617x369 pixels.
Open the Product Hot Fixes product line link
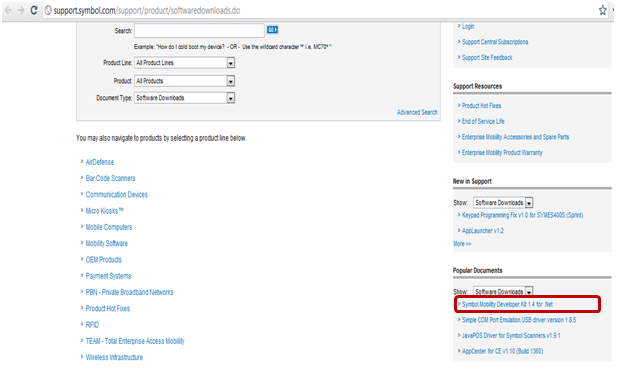tap(107, 308)
